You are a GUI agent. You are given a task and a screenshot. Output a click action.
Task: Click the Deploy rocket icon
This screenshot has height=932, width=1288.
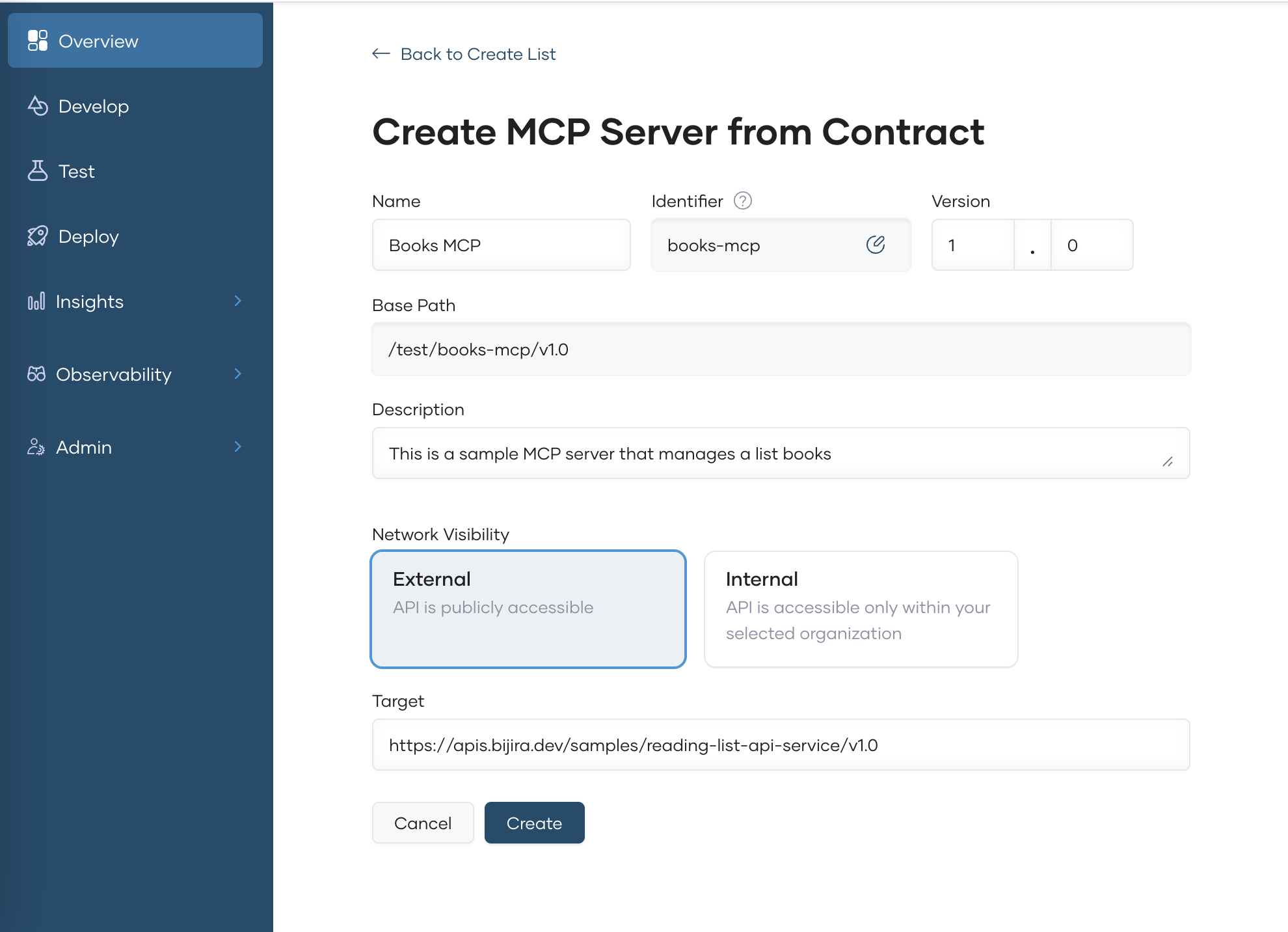38,236
